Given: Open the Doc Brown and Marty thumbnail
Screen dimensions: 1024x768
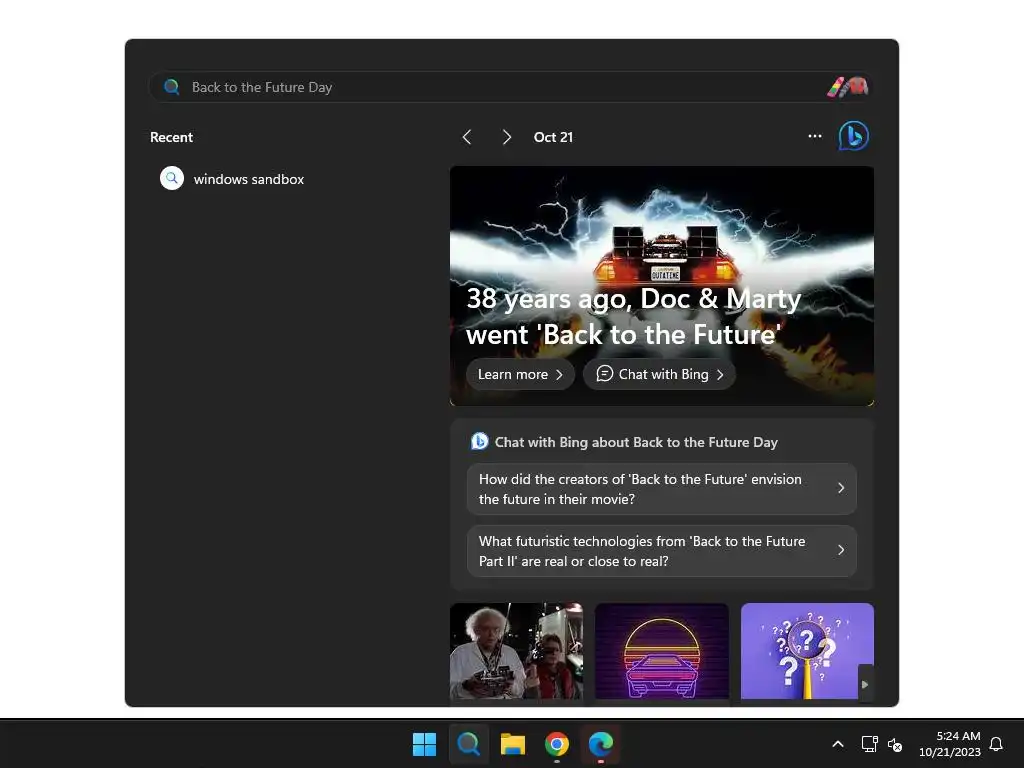Looking at the screenshot, I should (x=517, y=651).
